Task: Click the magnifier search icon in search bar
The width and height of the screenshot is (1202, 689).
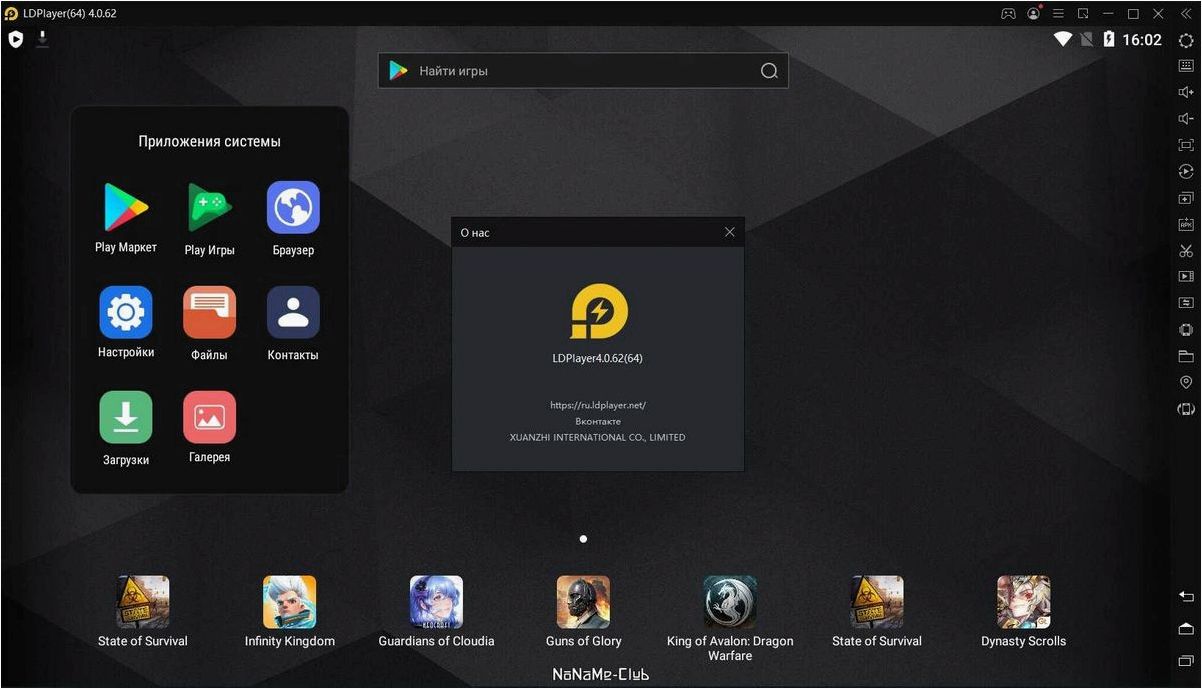Action: point(769,71)
